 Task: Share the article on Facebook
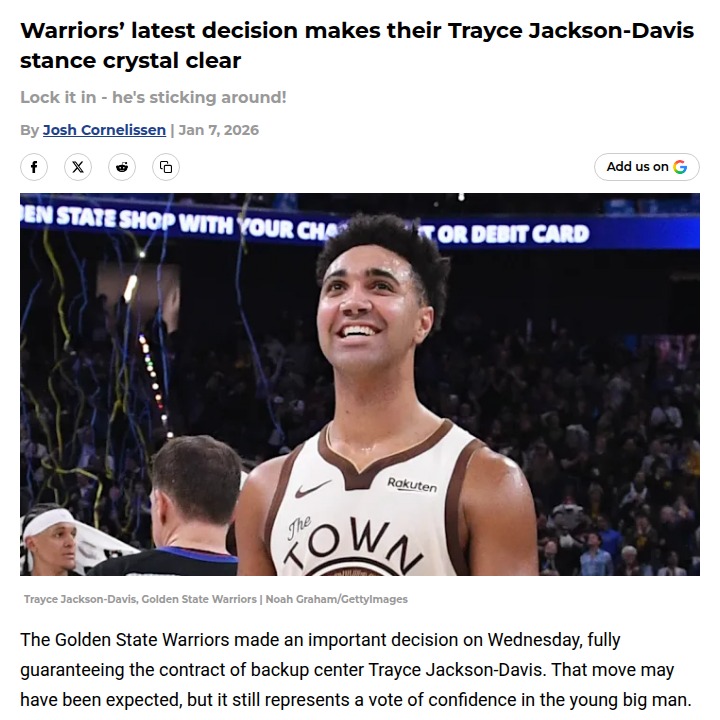tap(34, 167)
